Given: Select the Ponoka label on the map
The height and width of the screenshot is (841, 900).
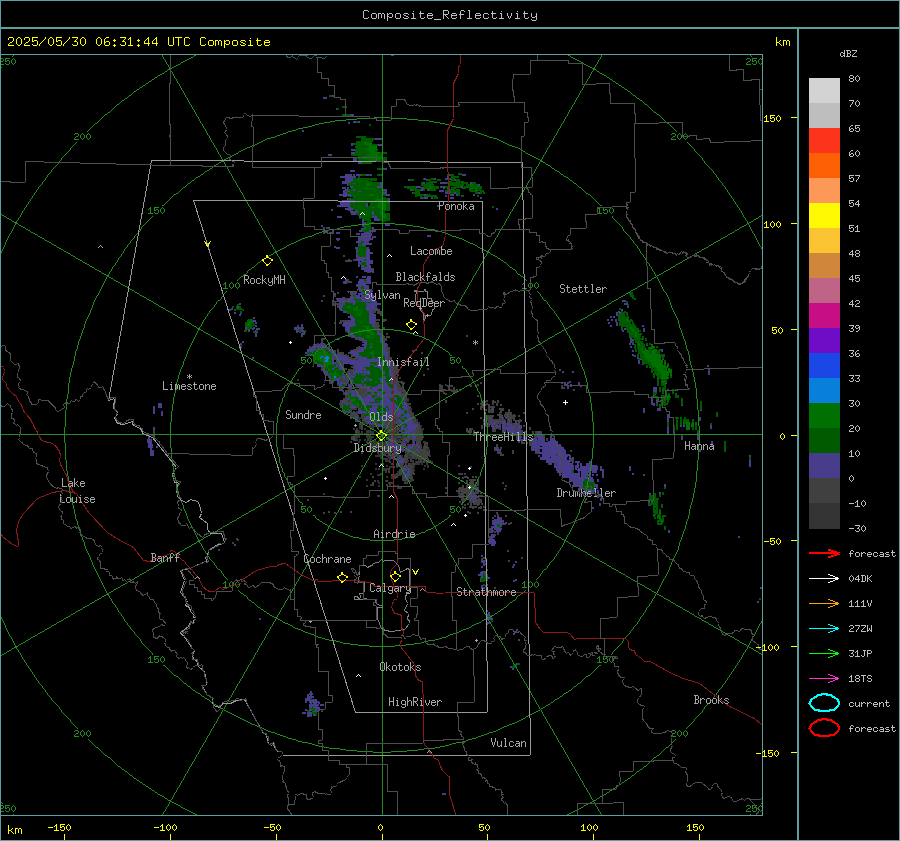Looking at the screenshot, I should pos(456,206).
